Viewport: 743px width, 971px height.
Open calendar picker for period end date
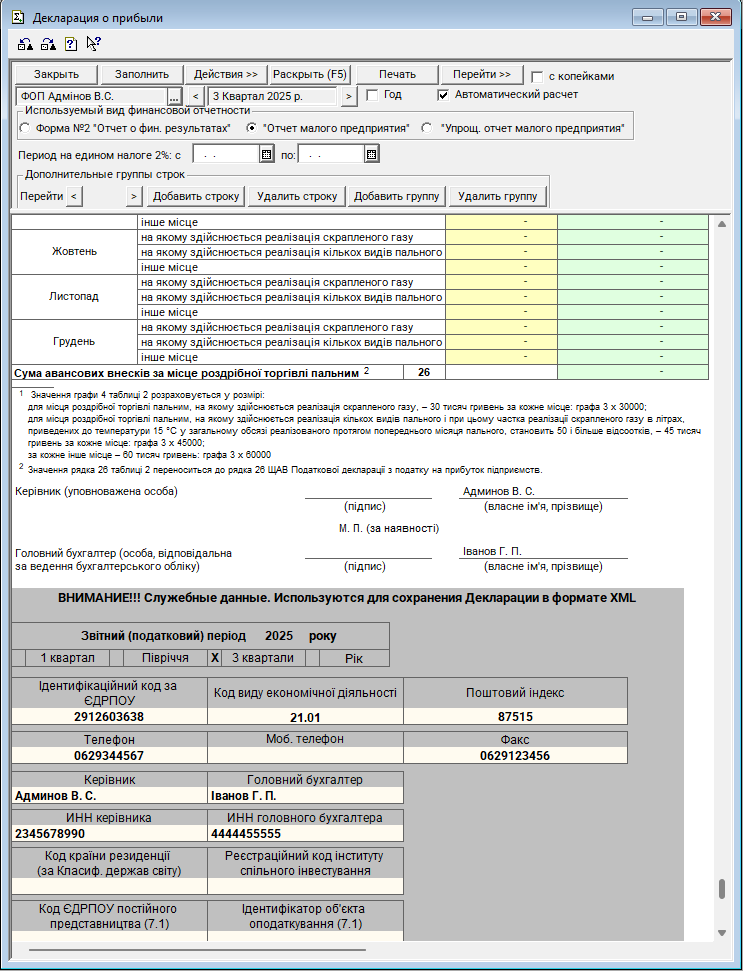(371, 154)
